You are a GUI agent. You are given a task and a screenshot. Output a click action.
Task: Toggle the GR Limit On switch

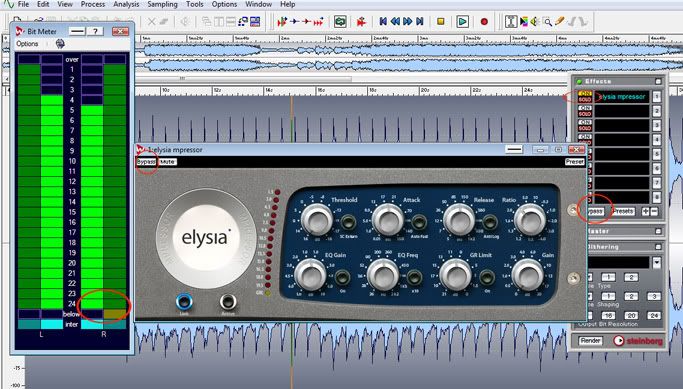coord(487,277)
